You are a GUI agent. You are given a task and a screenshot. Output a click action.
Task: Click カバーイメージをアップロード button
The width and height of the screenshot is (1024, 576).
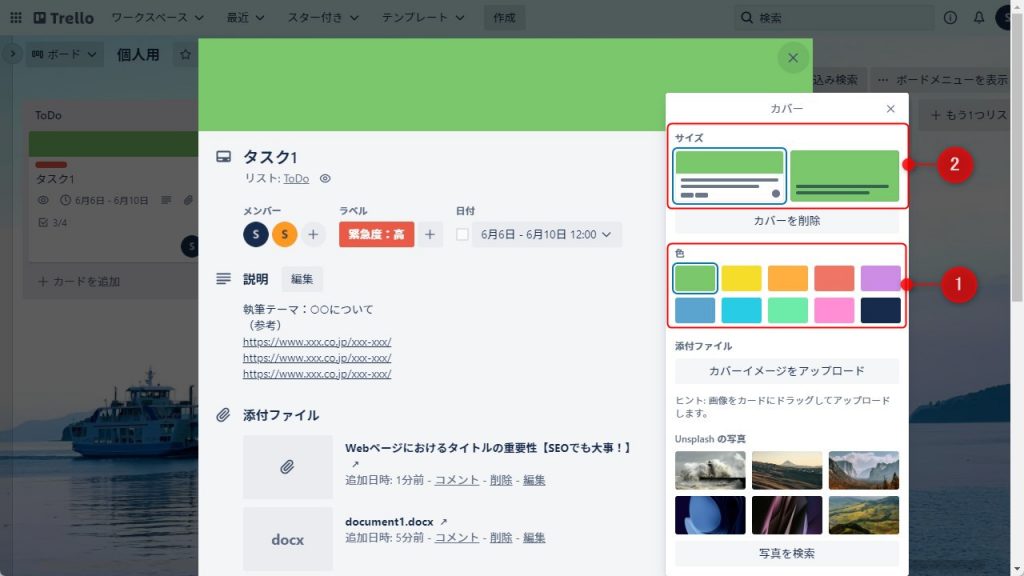pyautogui.click(x=786, y=371)
